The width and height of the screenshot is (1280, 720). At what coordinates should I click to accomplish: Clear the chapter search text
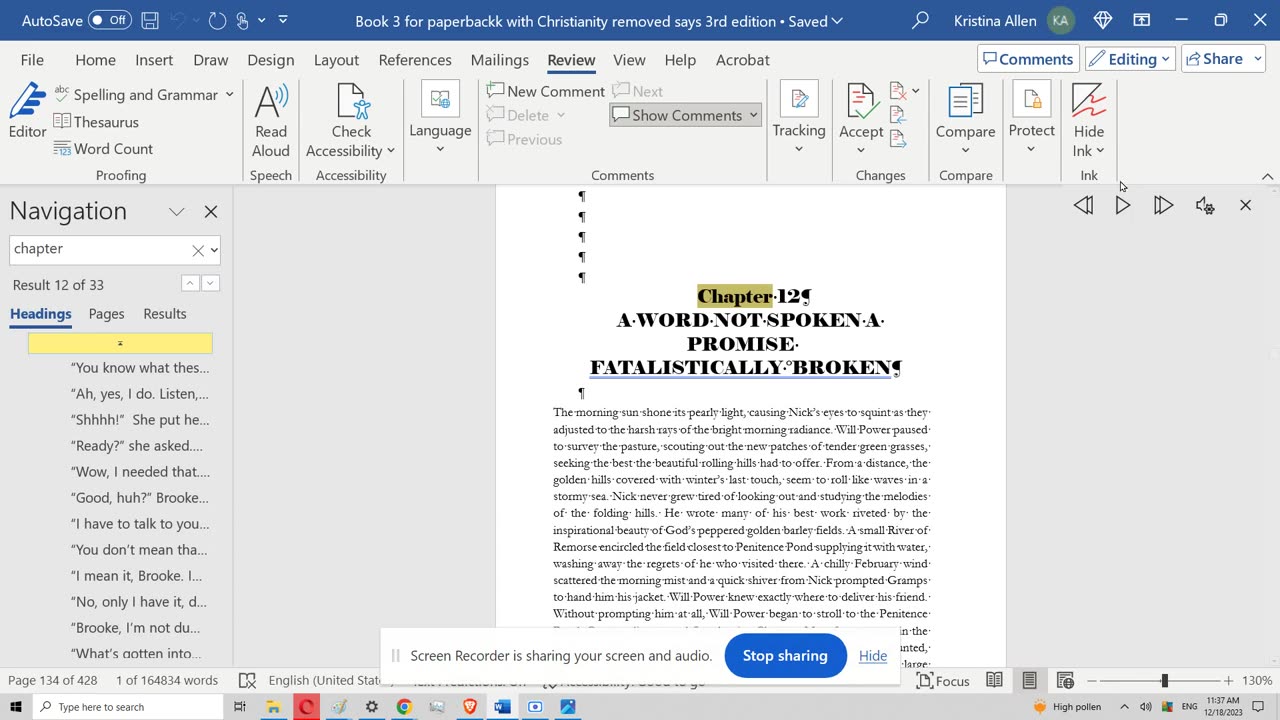197,250
